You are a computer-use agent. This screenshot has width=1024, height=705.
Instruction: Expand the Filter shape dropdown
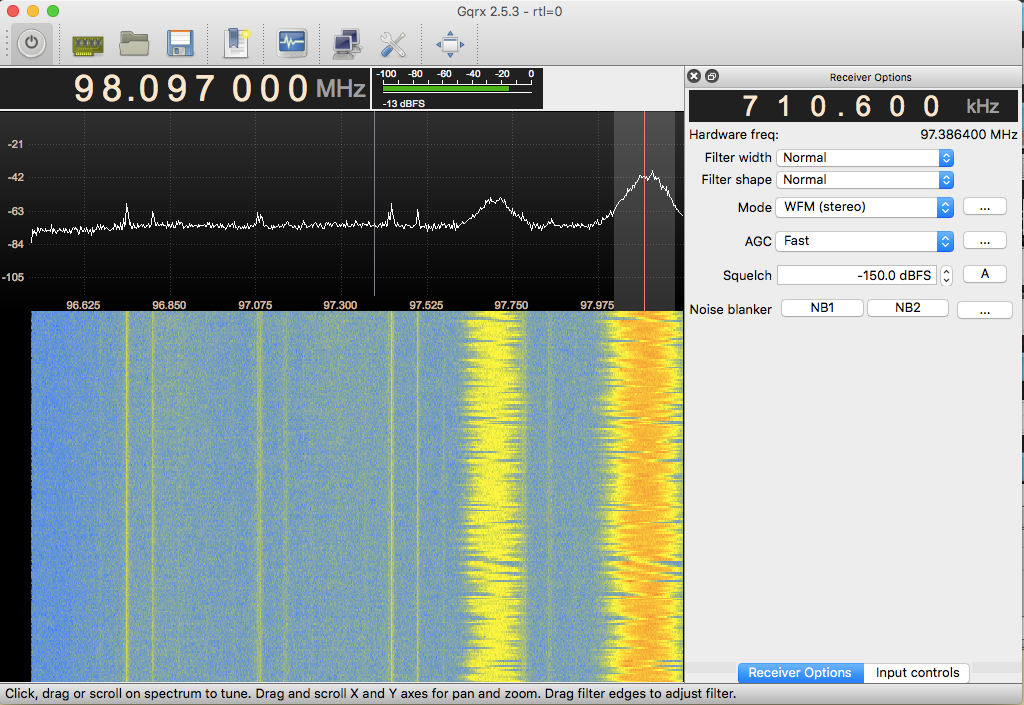[864, 180]
